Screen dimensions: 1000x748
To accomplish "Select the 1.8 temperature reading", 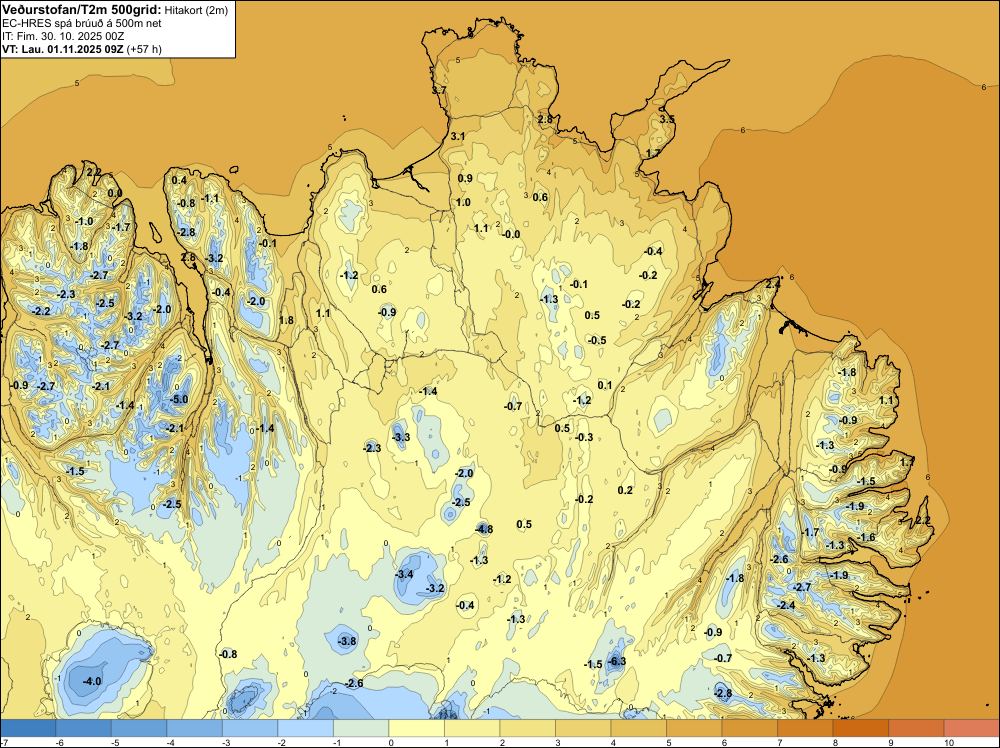I will (x=286, y=320).
